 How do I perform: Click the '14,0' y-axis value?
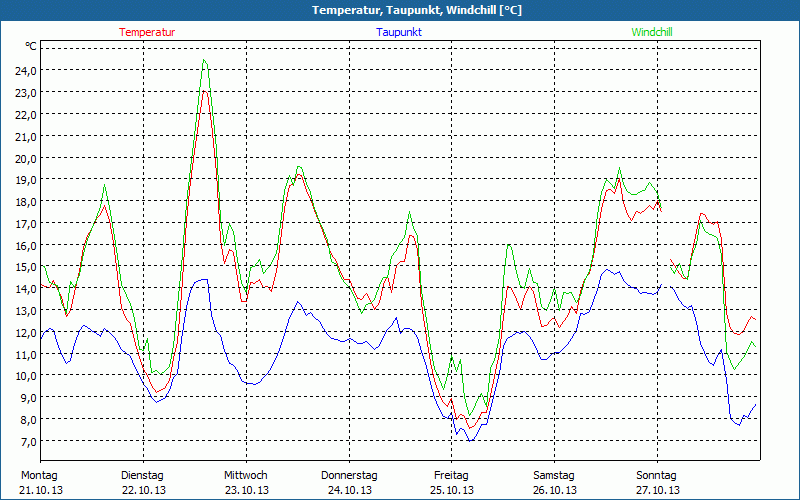(x=26, y=289)
